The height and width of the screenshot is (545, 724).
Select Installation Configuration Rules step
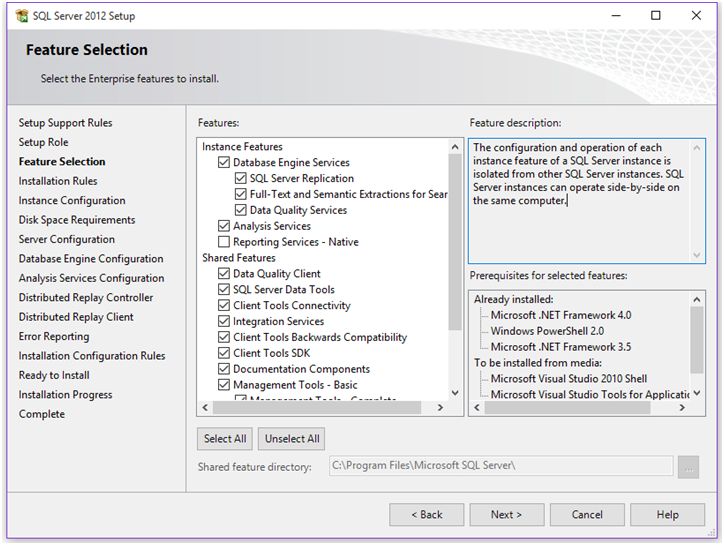[x=92, y=356]
